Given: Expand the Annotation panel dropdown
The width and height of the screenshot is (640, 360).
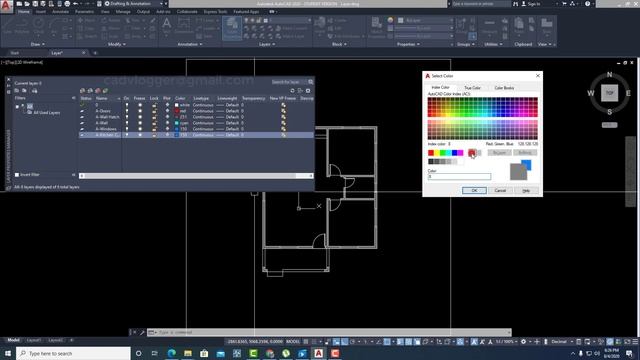Looking at the screenshot, I should point(189,44).
